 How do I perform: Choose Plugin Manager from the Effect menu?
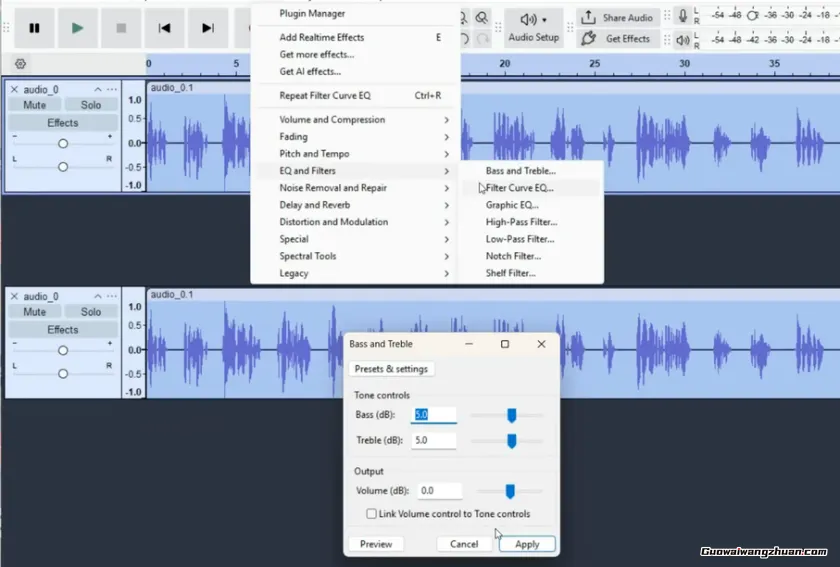pyautogui.click(x=312, y=14)
